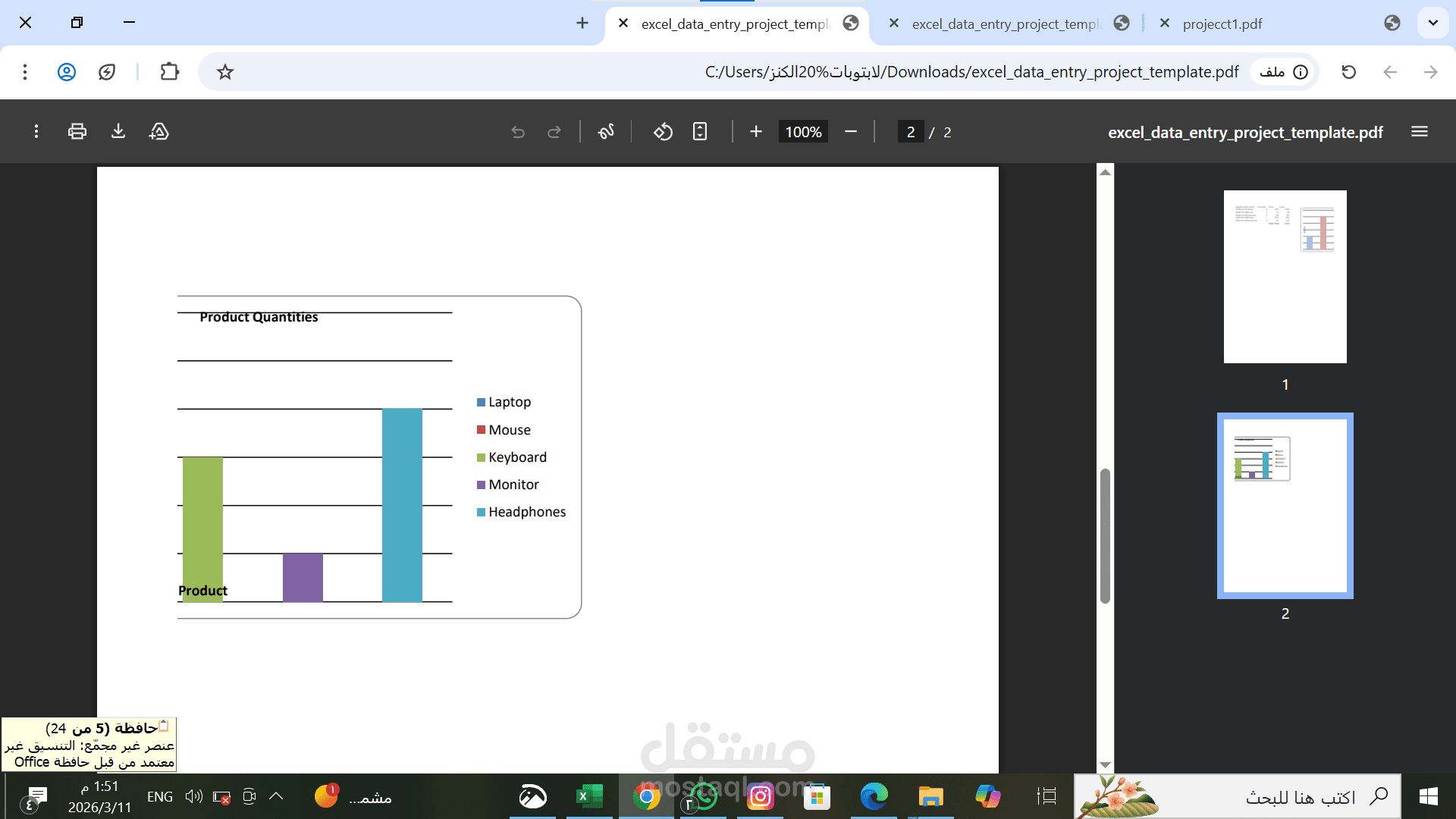
Task: Click the save to Drive icon
Action: 159,131
